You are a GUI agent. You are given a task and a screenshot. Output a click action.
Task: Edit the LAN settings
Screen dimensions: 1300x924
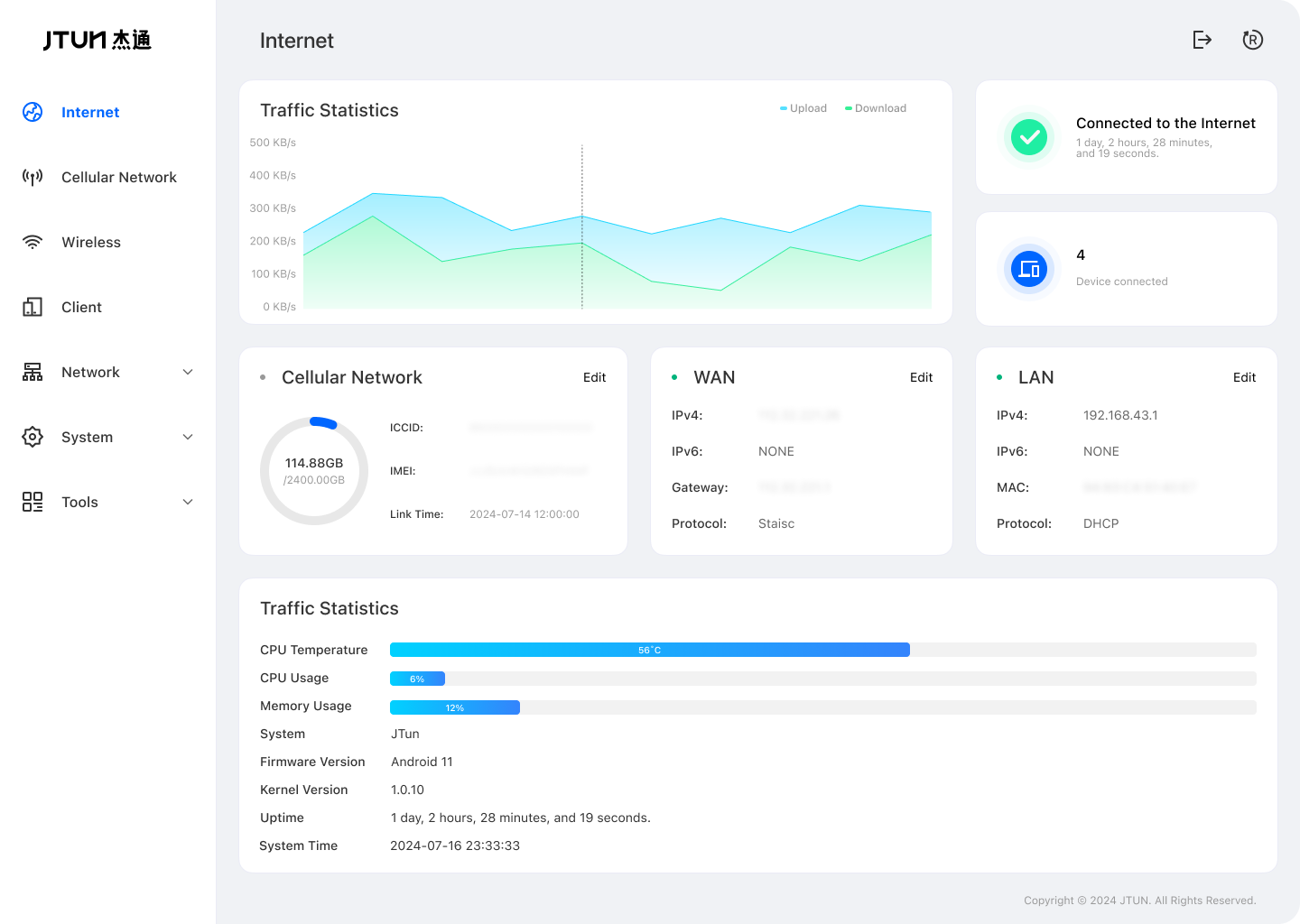pyautogui.click(x=1244, y=377)
